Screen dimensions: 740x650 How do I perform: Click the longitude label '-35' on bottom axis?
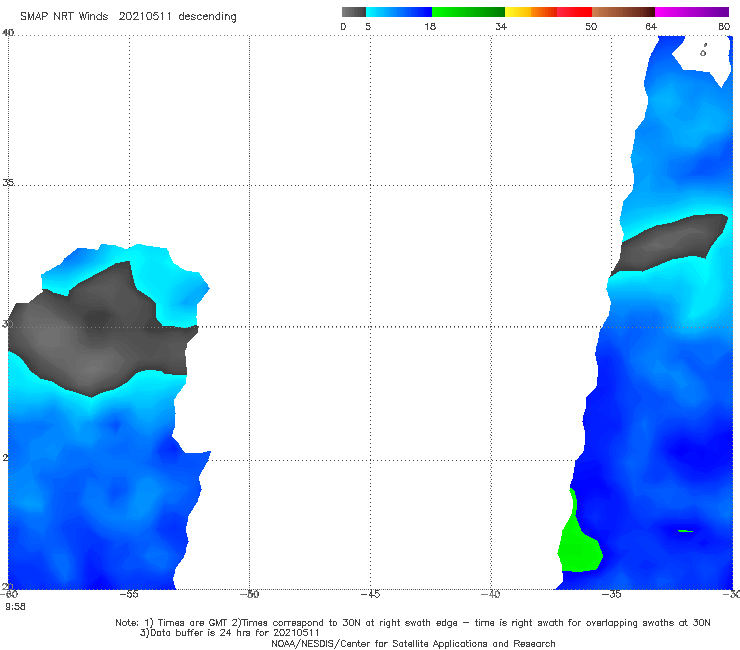(x=611, y=594)
